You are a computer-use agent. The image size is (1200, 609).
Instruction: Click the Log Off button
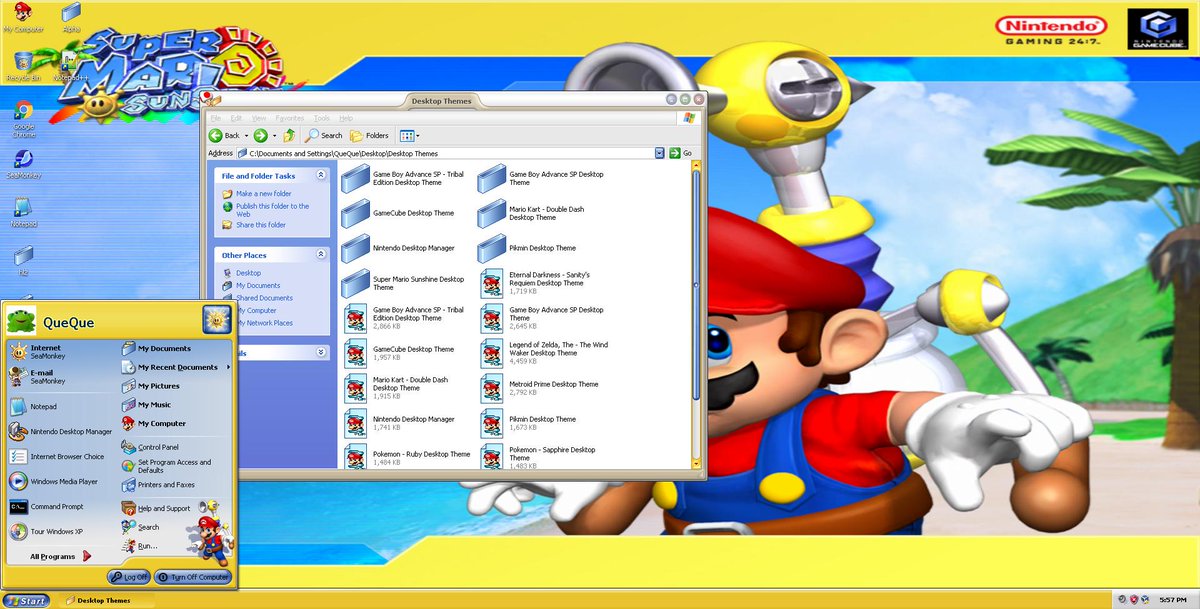(129, 577)
